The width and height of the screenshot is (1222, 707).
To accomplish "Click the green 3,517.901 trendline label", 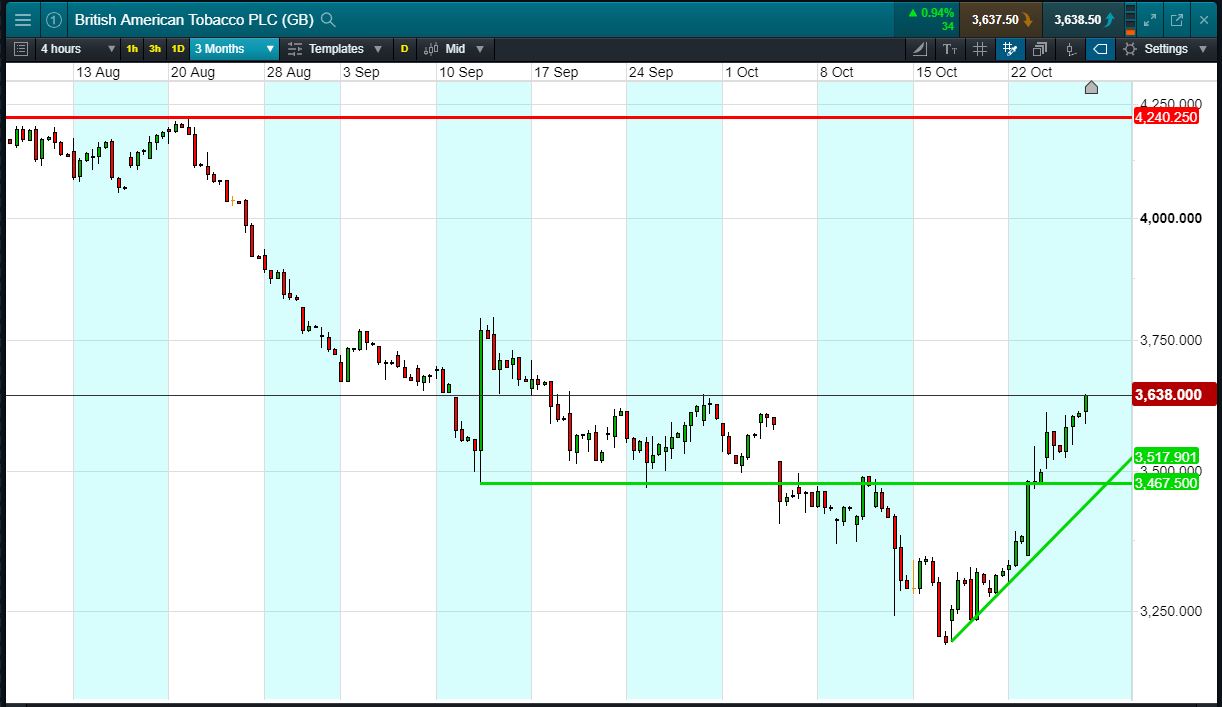I will 1166,456.
